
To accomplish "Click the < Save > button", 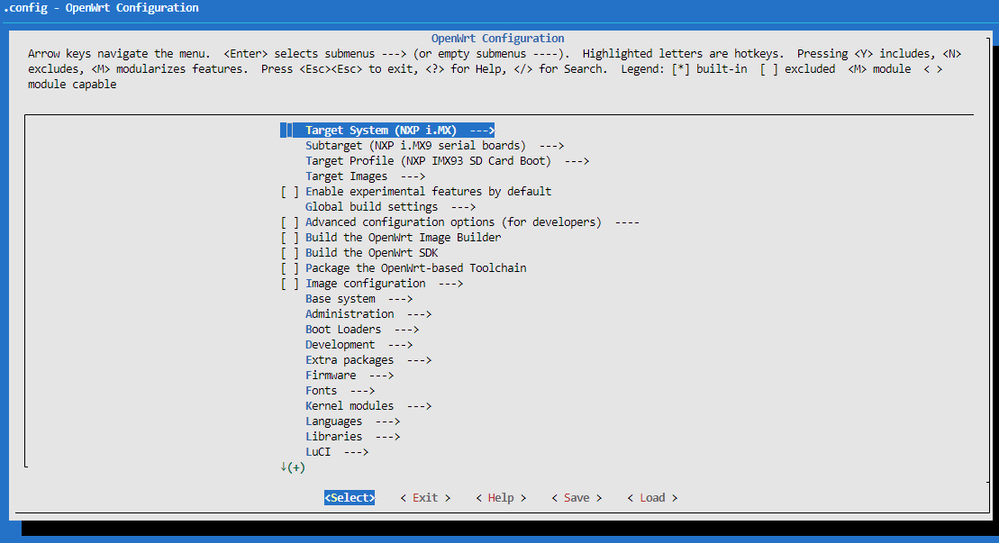I will (x=577, y=498).
